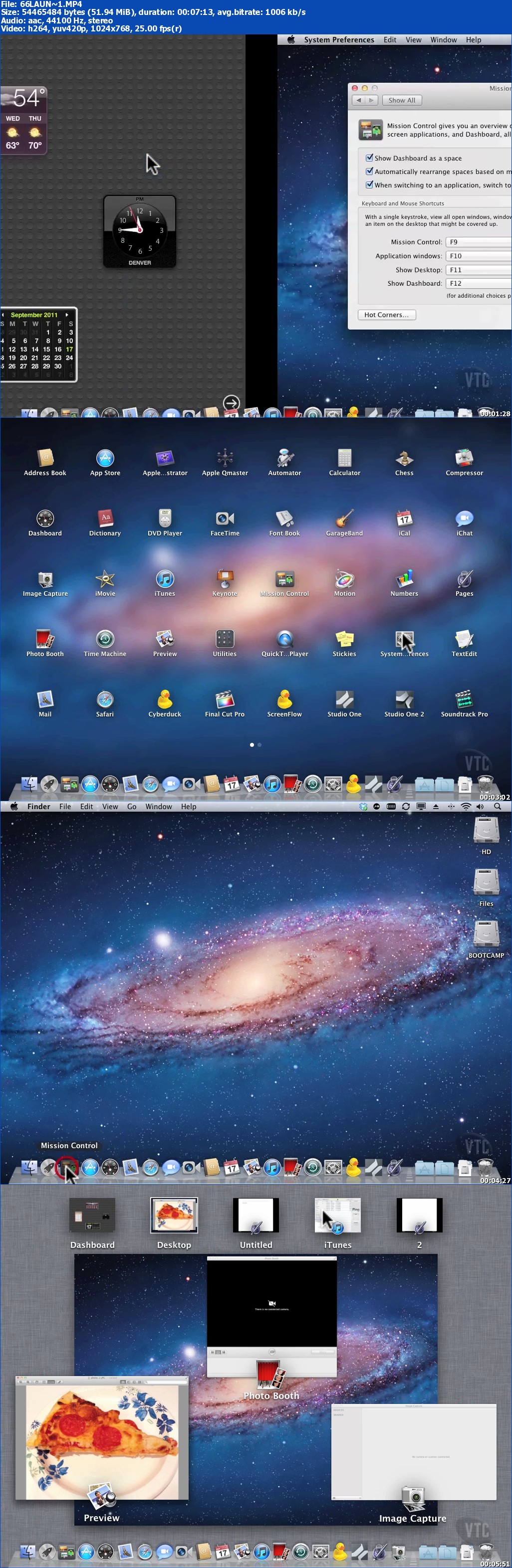Select the Files drive icon on desktop
512x1568 pixels.
click(x=486, y=887)
